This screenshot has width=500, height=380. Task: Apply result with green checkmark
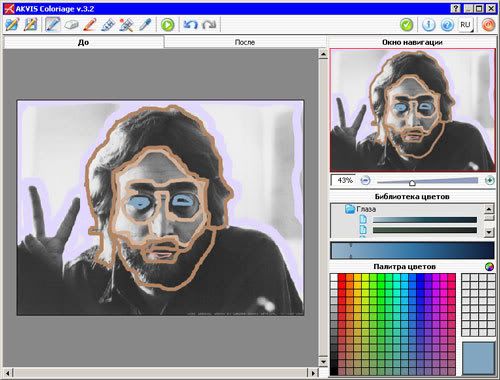pyautogui.click(x=406, y=25)
